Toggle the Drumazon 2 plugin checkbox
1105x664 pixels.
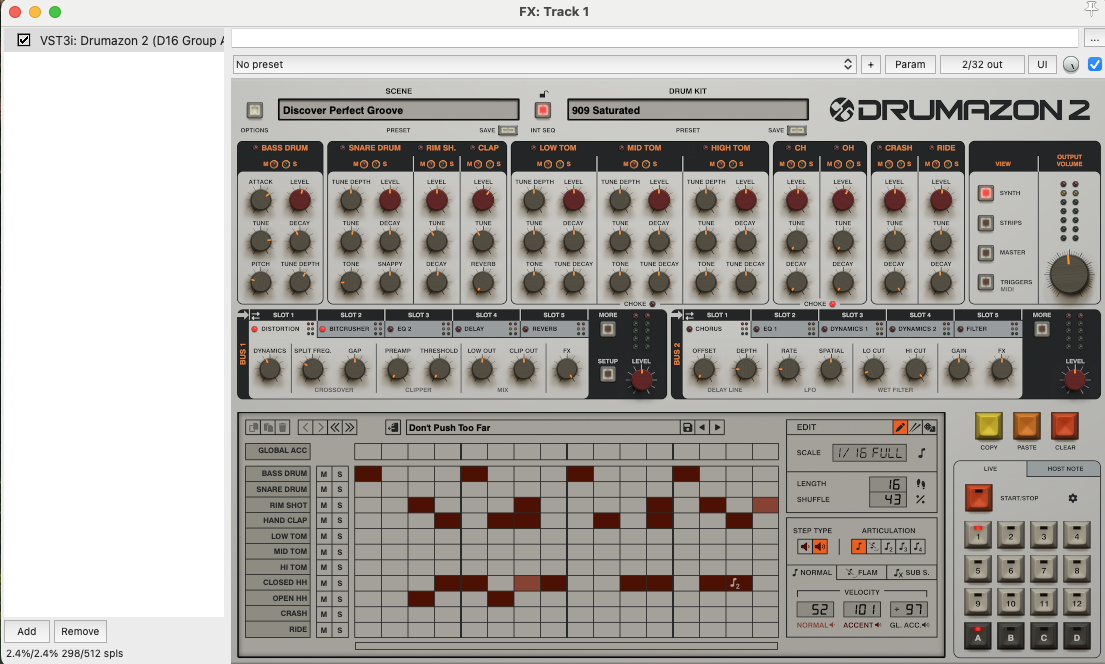24,40
